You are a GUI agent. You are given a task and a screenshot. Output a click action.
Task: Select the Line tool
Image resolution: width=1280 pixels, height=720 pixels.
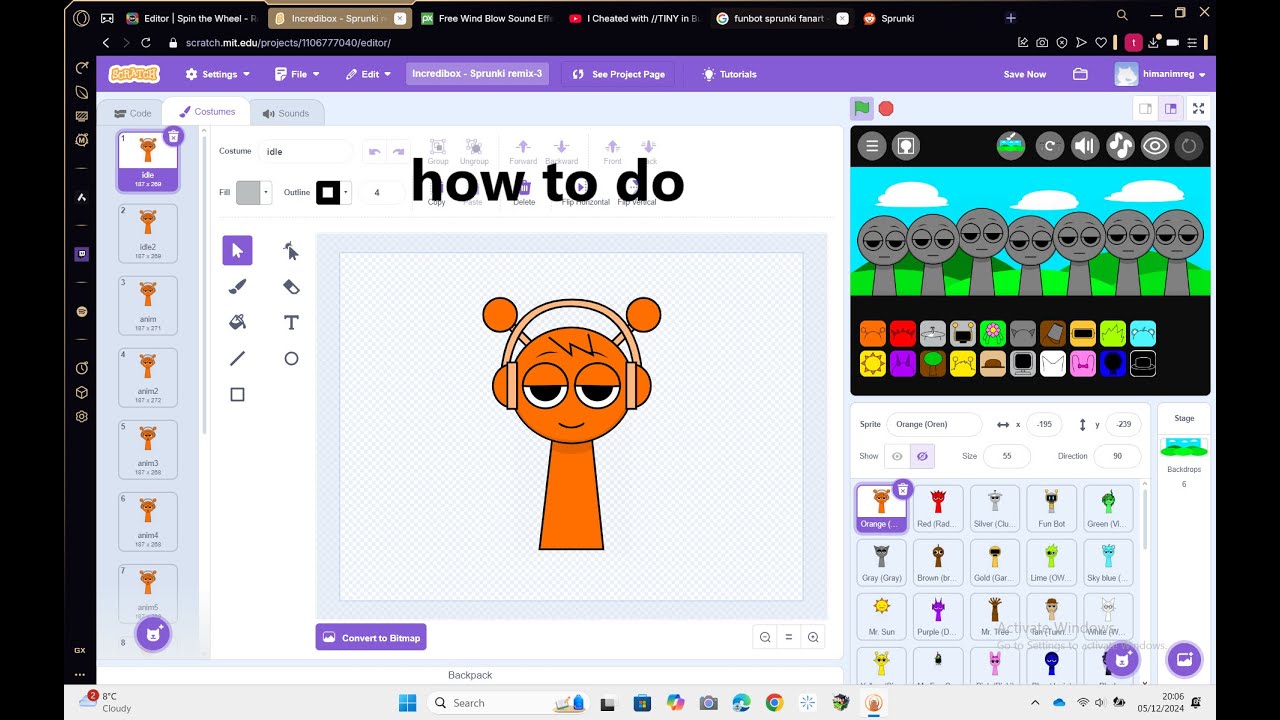click(x=237, y=358)
